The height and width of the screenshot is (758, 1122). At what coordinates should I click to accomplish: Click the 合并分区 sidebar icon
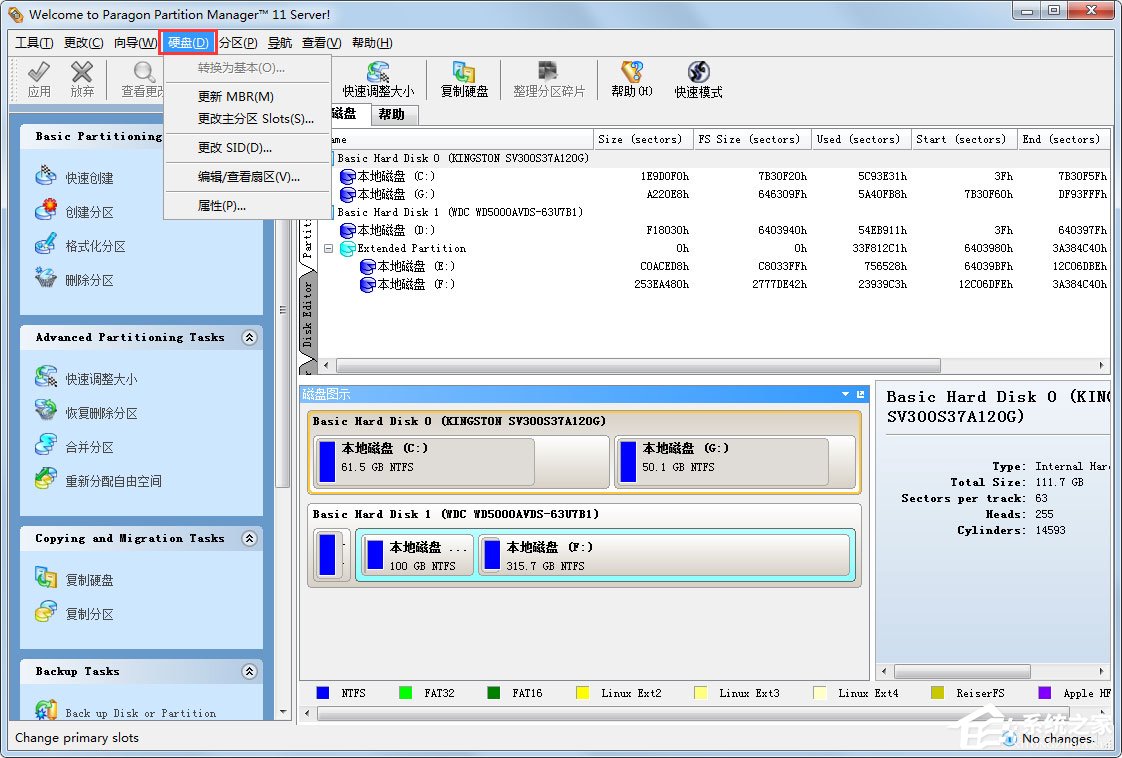coord(46,445)
